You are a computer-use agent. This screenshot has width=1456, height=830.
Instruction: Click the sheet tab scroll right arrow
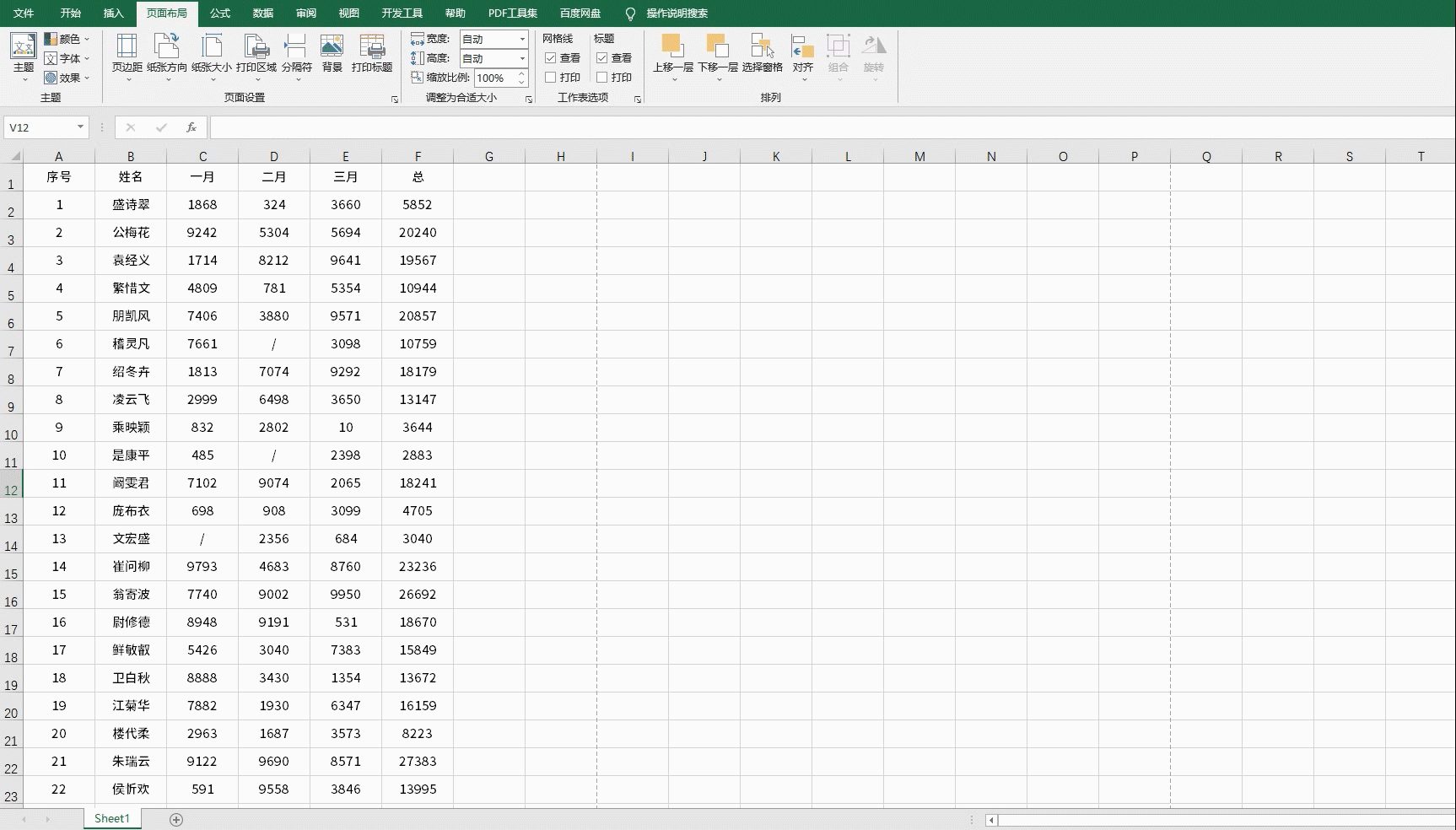pyautogui.click(x=47, y=820)
